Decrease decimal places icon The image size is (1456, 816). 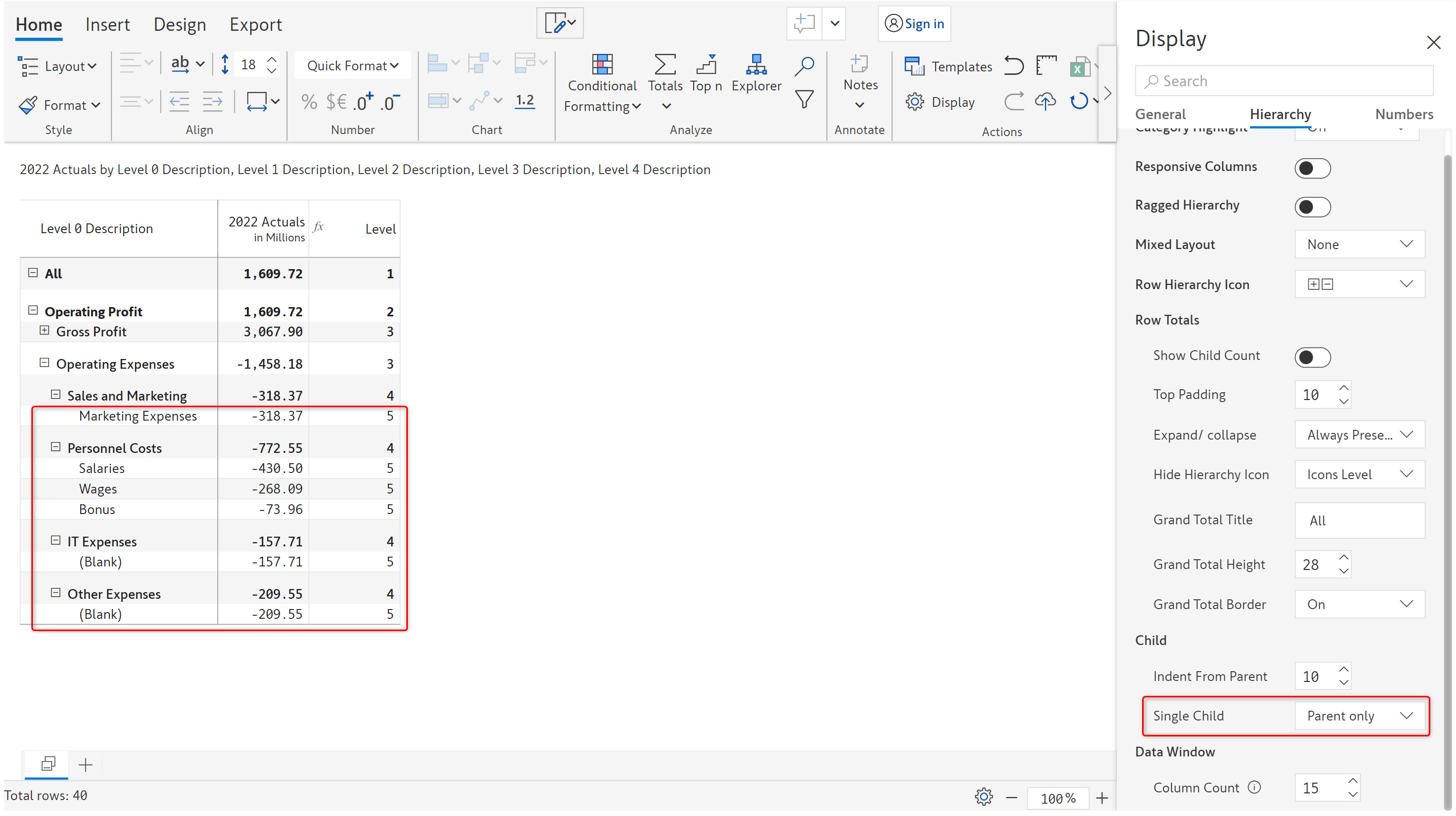[x=390, y=102]
